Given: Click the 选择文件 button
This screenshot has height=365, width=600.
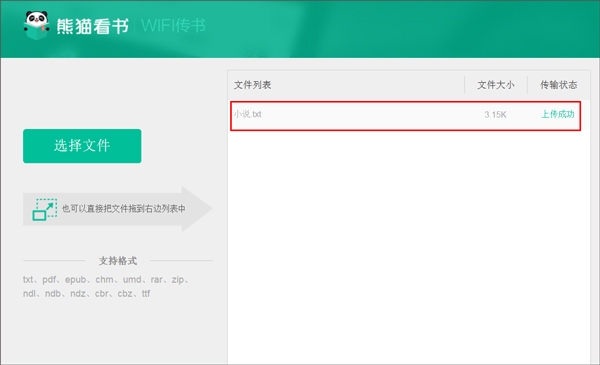Looking at the screenshot, I should tap(82, 146).
